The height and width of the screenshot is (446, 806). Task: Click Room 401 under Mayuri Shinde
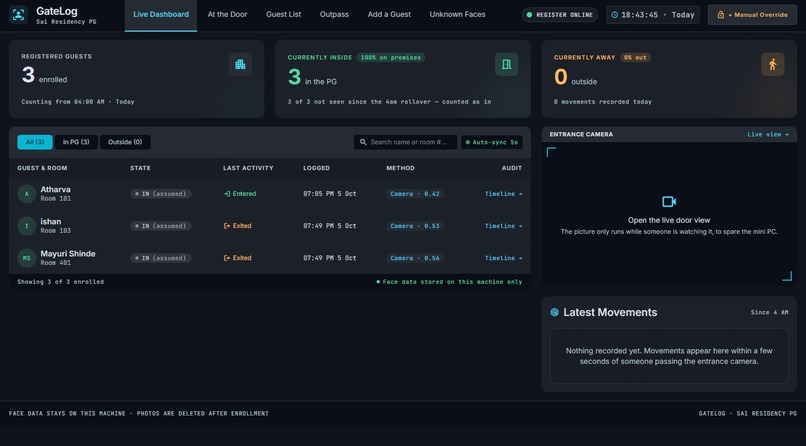pyautogui.click(x=56, y=263)
